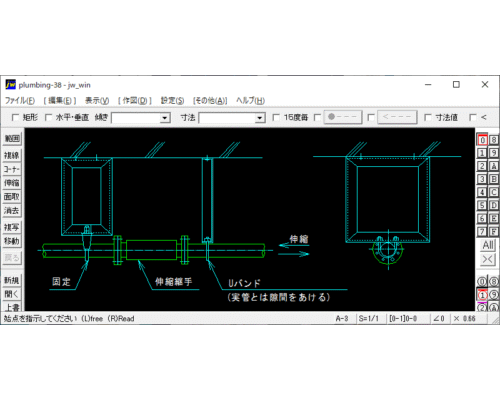Open the ファイル(F) menu
This screenshot has width=500, height=400.
(20, 100)
